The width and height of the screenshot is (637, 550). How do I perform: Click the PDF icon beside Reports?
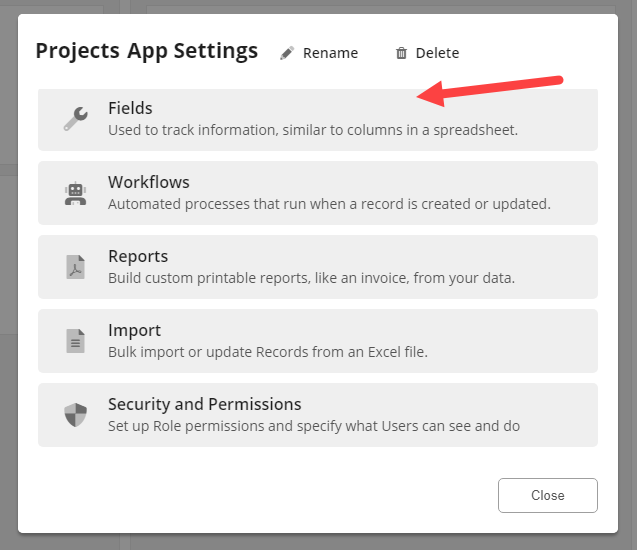[75, 267]
